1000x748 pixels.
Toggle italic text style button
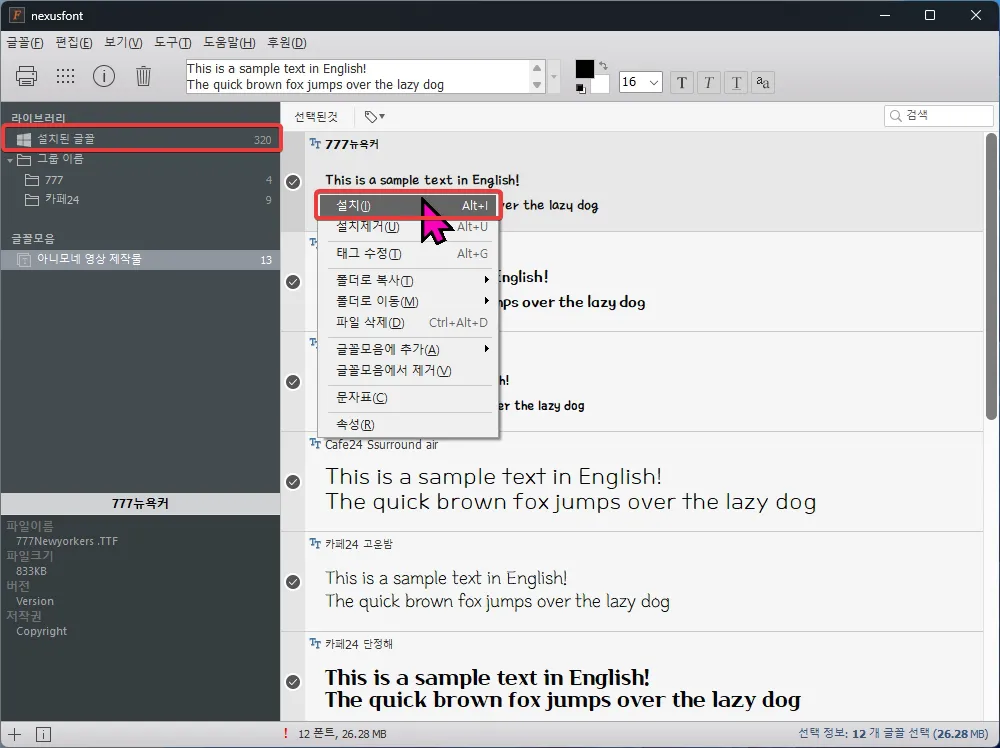tap(709, 82)
